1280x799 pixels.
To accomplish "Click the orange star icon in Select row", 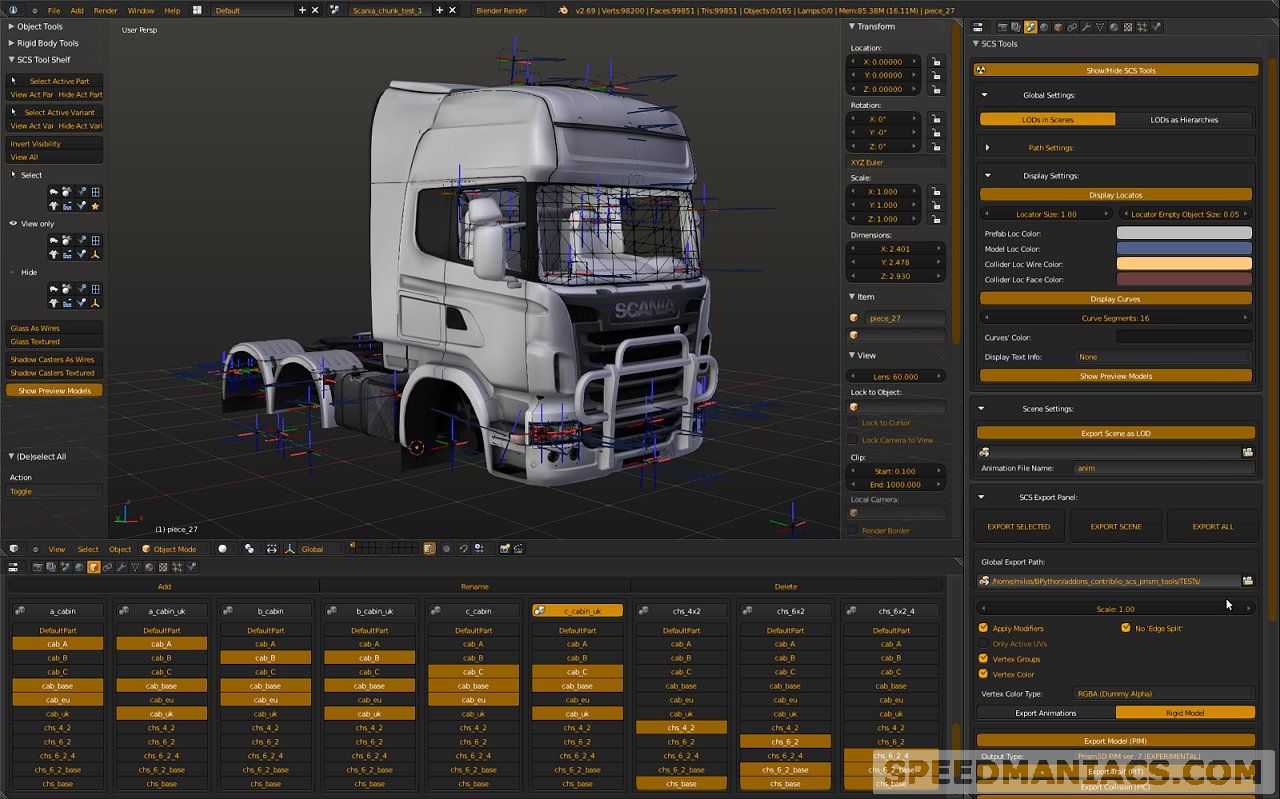I will pos(96,206).
